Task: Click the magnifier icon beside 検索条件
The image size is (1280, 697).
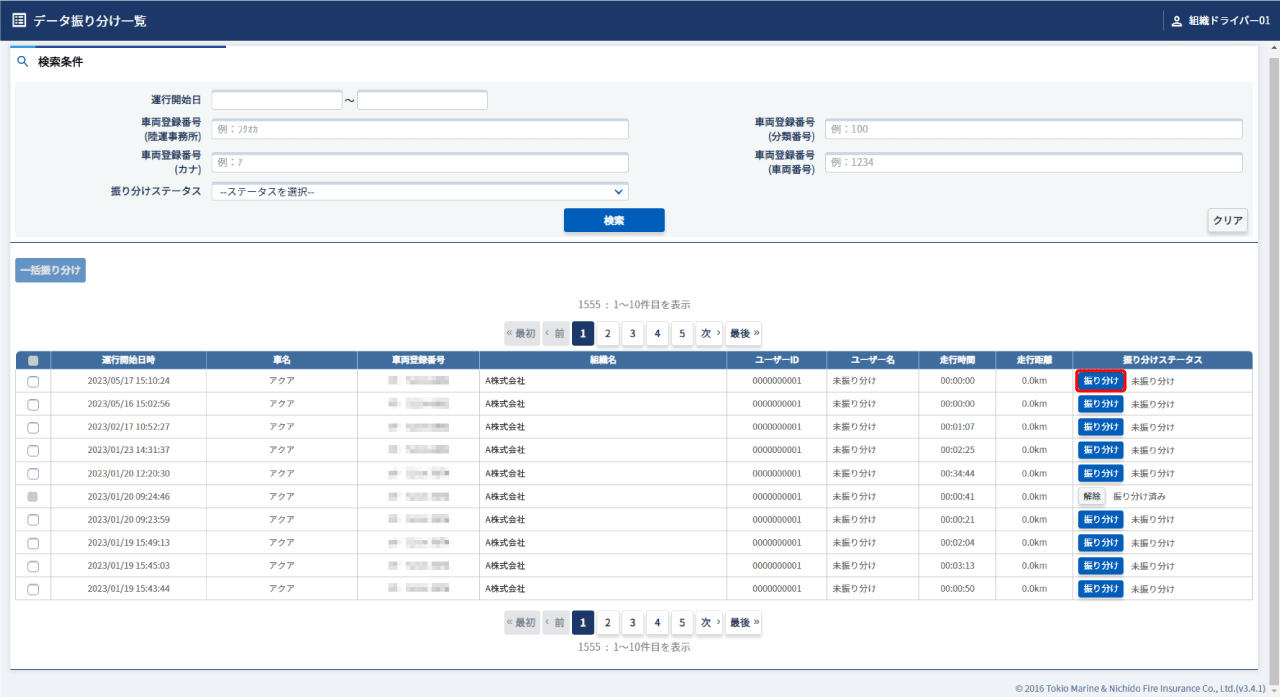Action: pyautogui.click(x=23, y=62)
